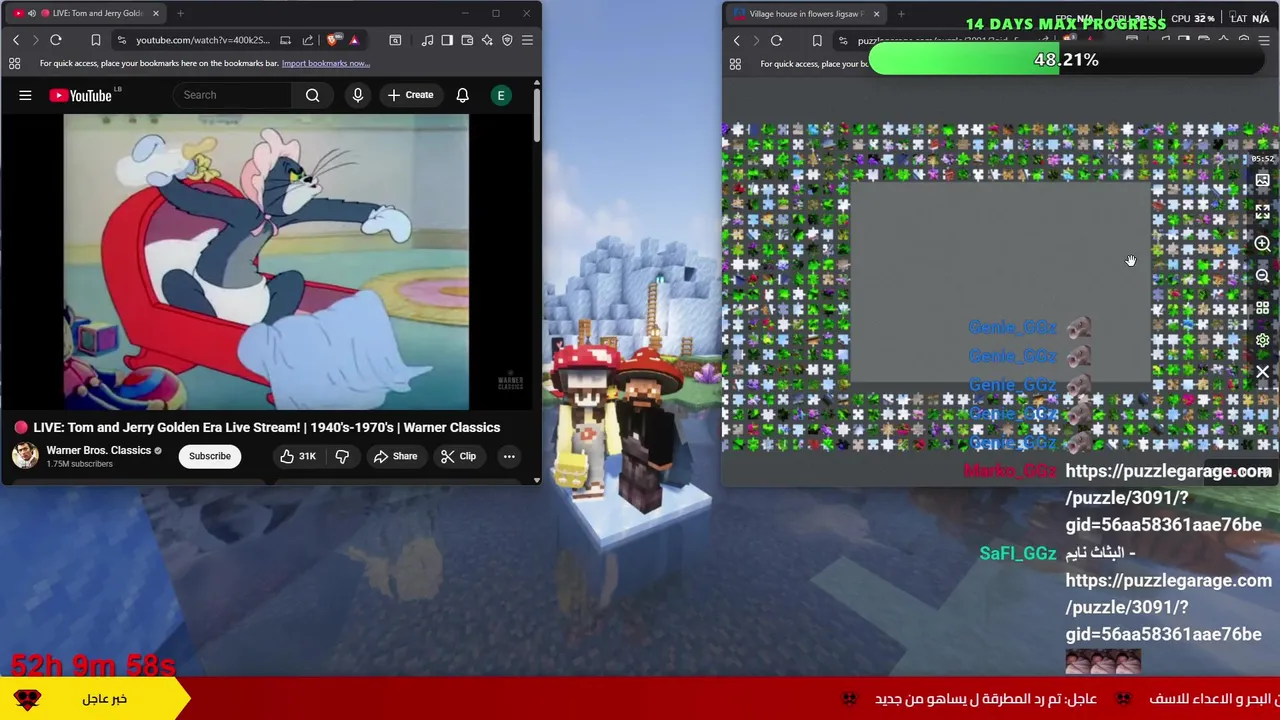Open apps grid icon on YouTube bookmarks bar
1280x720 pixels.
15,63
